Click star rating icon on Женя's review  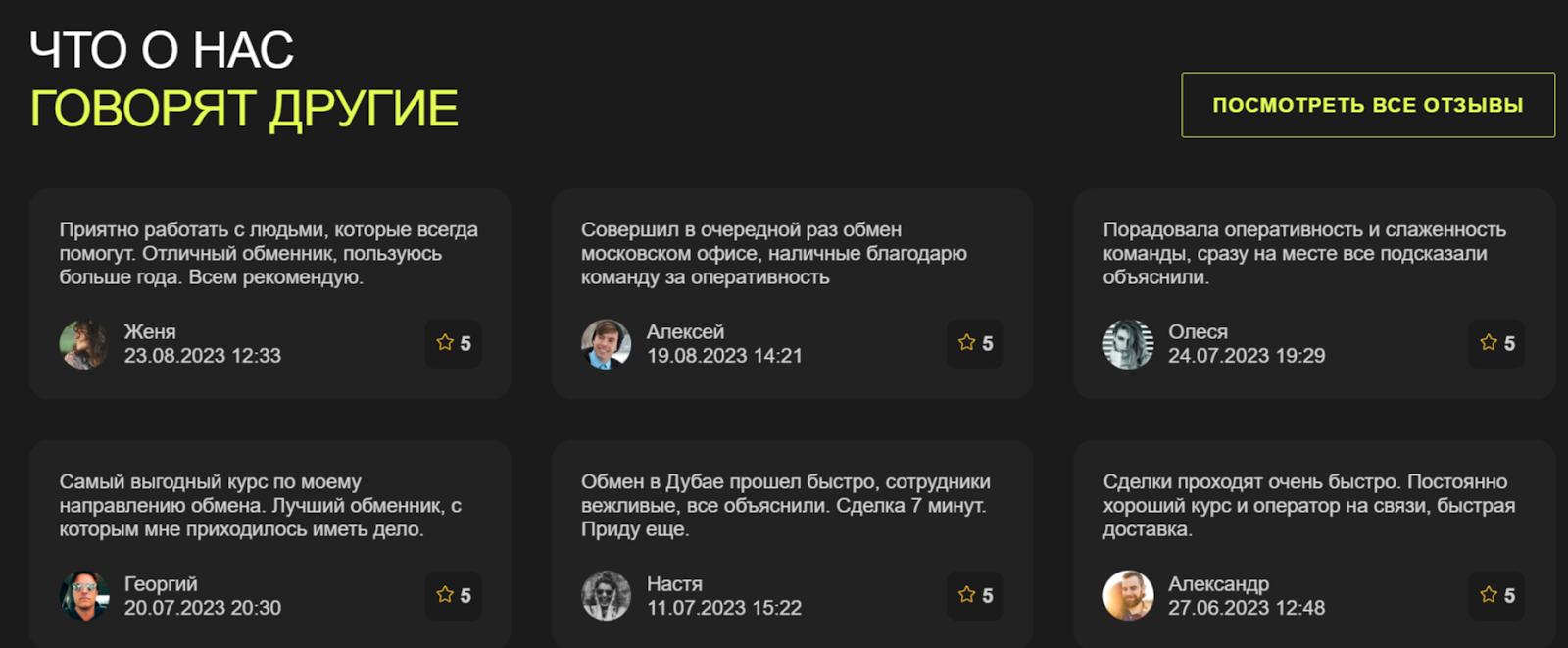445,342
